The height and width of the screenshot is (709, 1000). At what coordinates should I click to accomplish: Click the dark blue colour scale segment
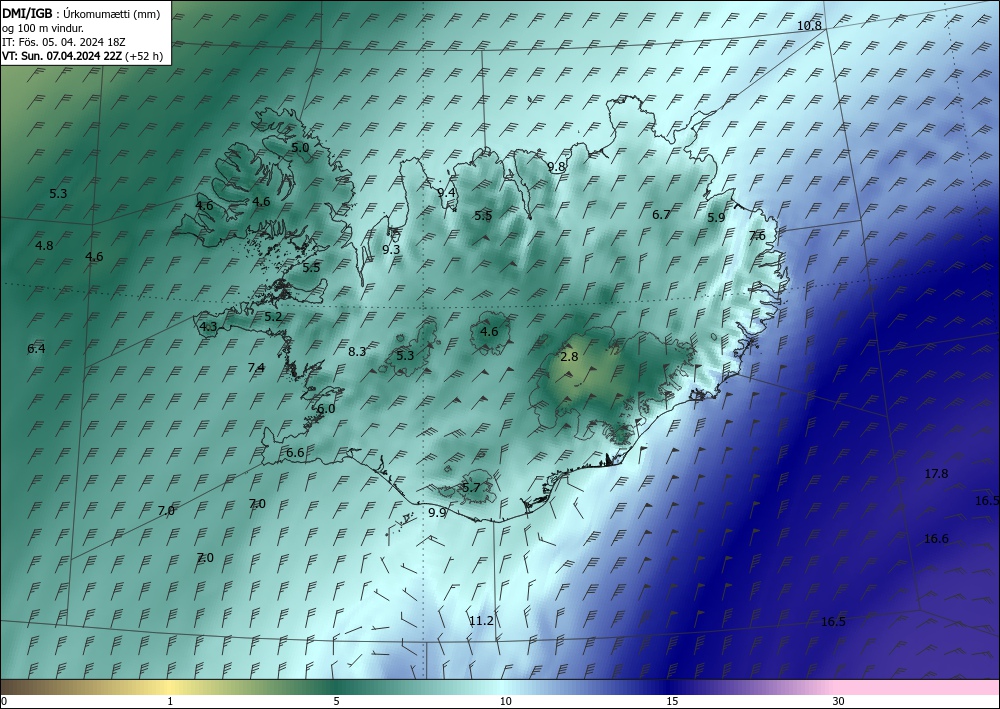670,687
